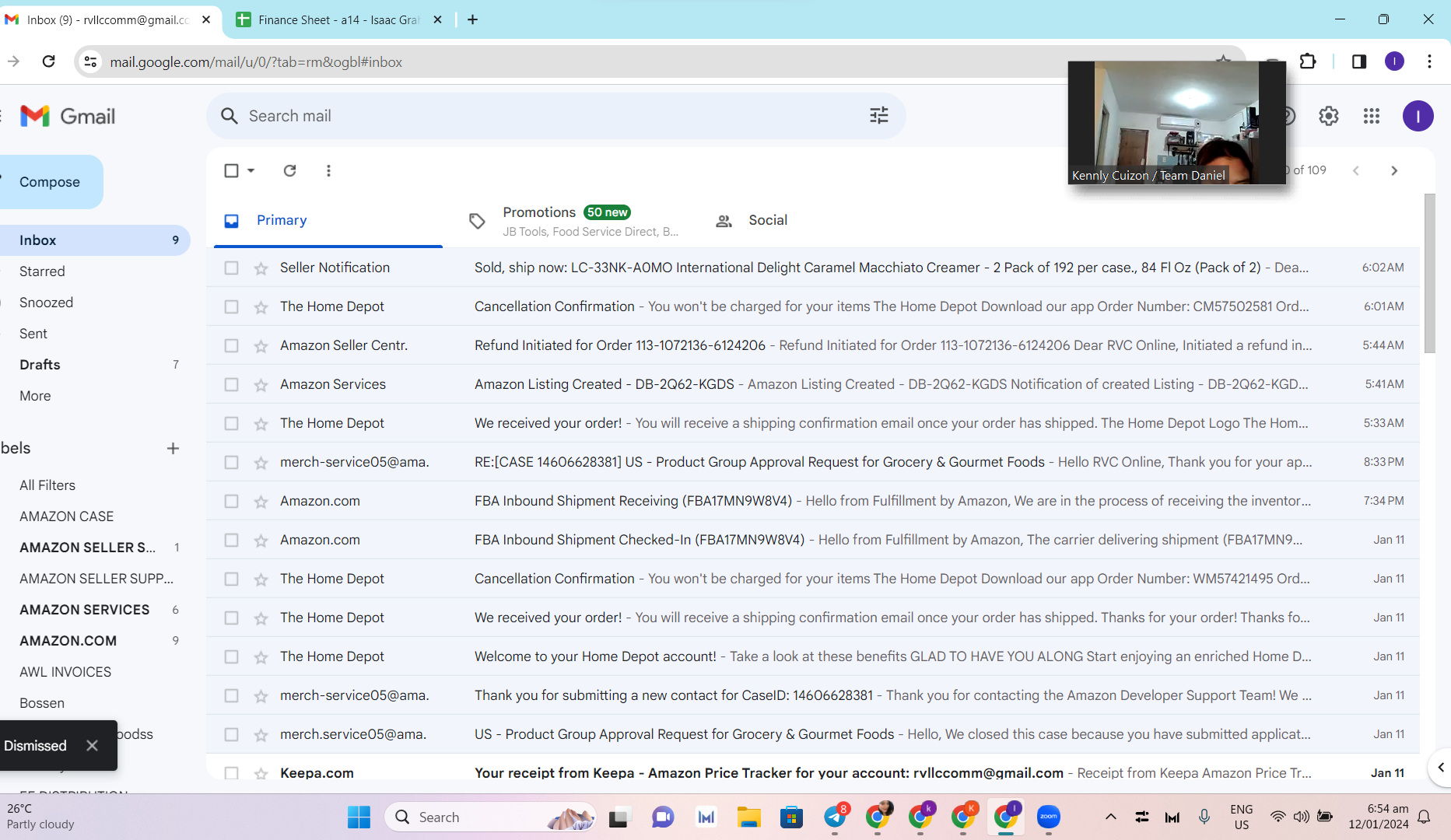The image size is (1451, 840).
Task: Open Chrome three-dot menu
Action: 1430,61
